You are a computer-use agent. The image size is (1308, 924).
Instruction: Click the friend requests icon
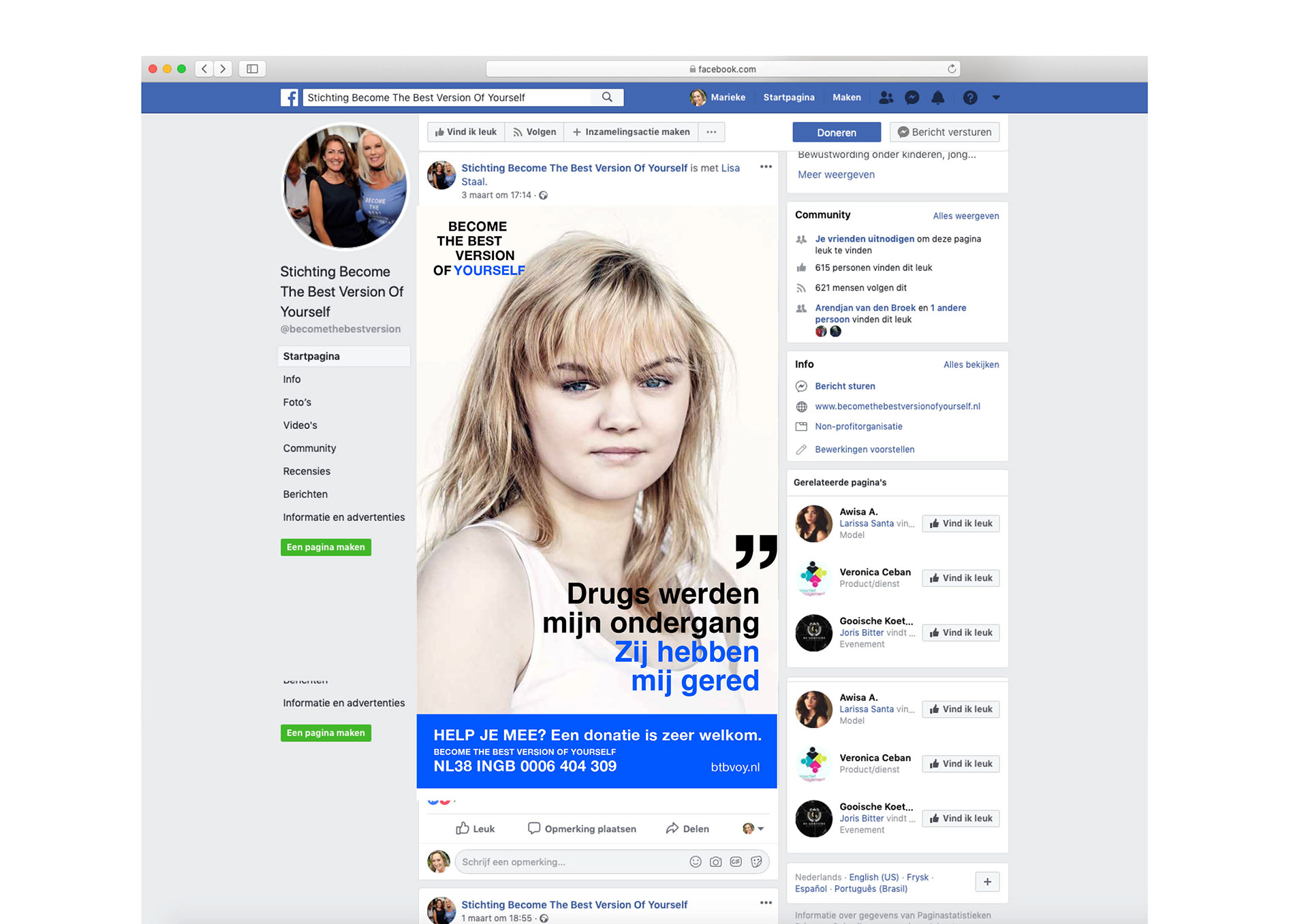pyautogui.click(x=886, y=97)
